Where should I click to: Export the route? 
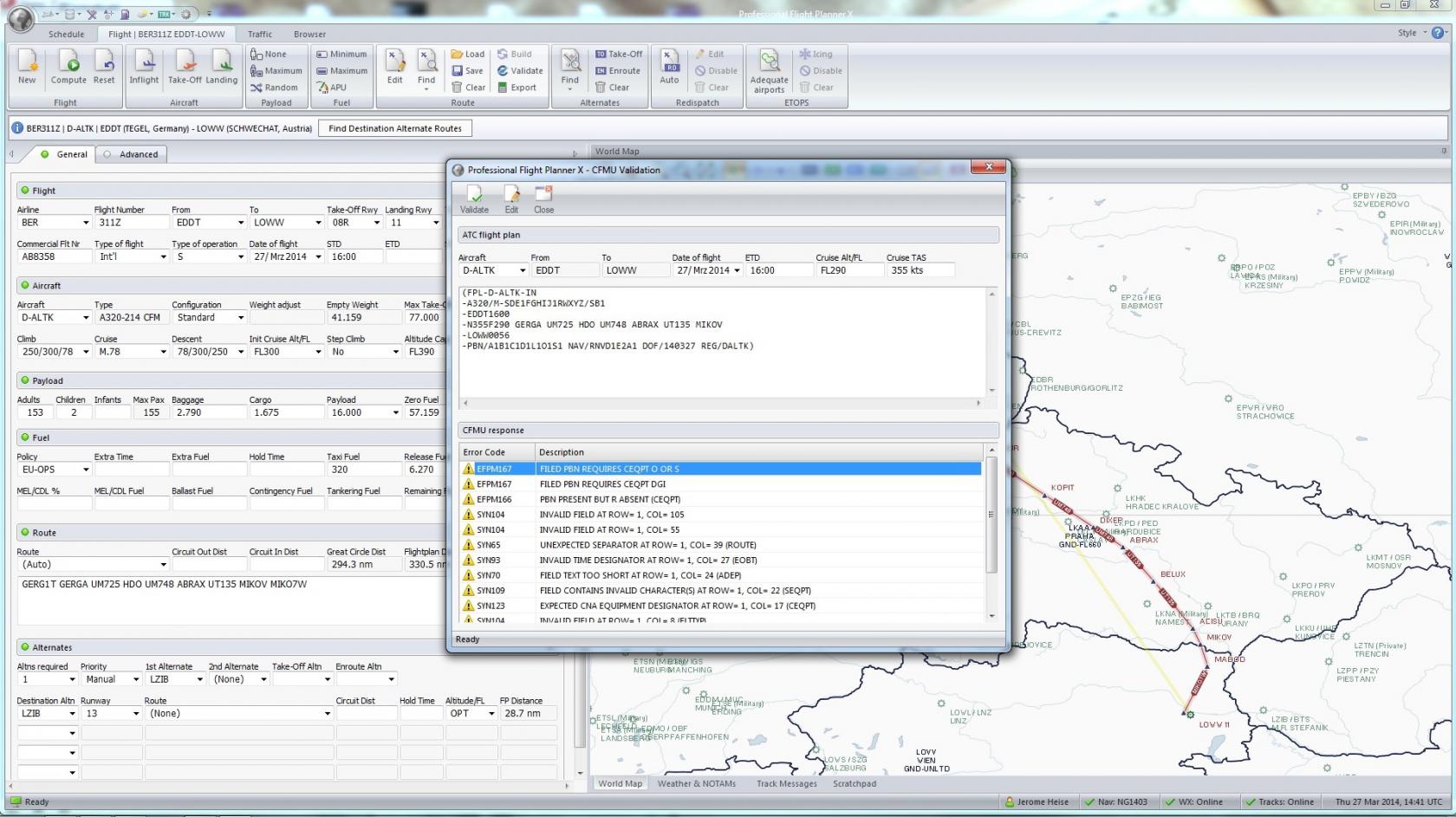coord(517,88)
